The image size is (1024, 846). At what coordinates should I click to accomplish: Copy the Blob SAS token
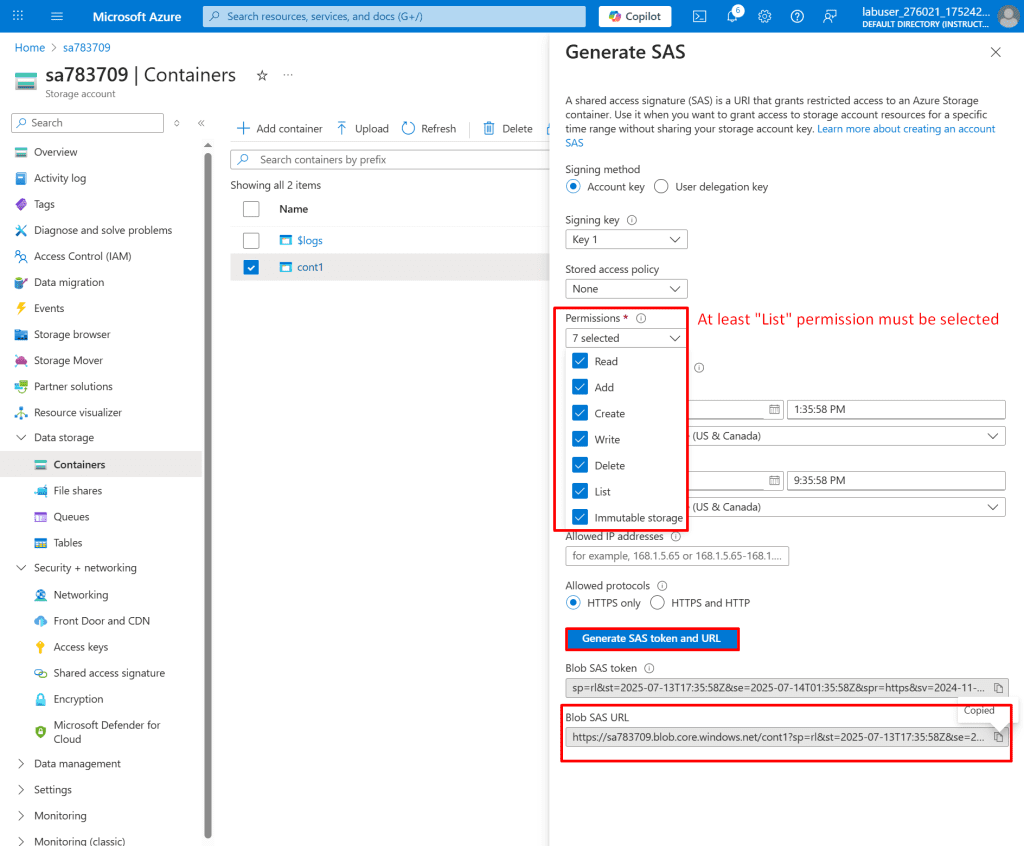pos(998,687)
